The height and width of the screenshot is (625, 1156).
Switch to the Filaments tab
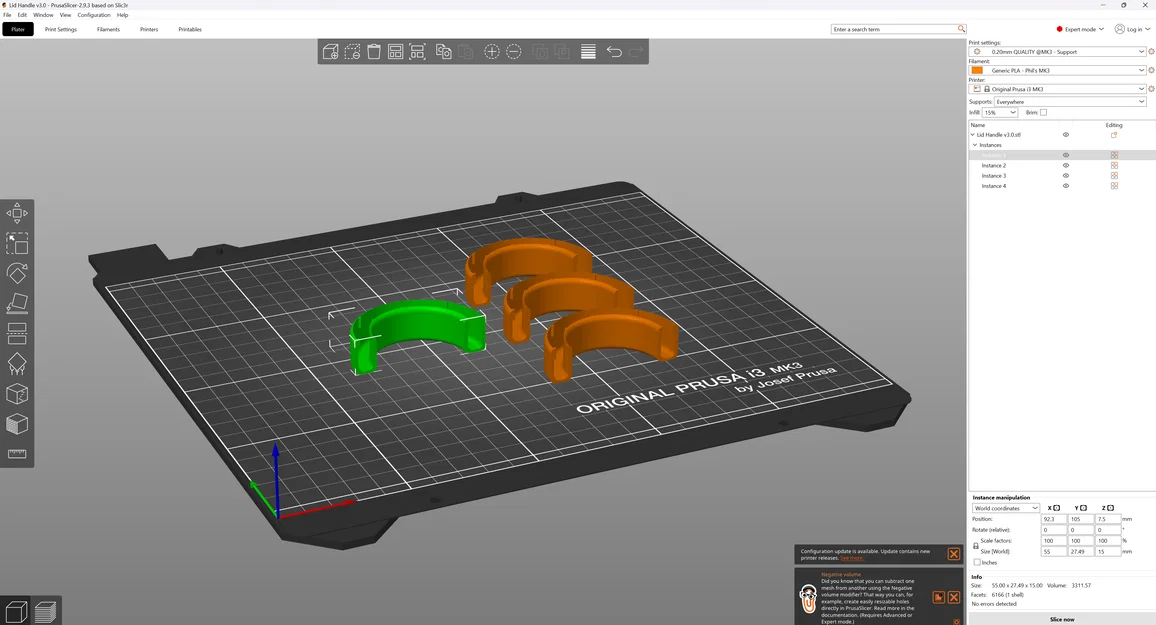click(108, 29)
